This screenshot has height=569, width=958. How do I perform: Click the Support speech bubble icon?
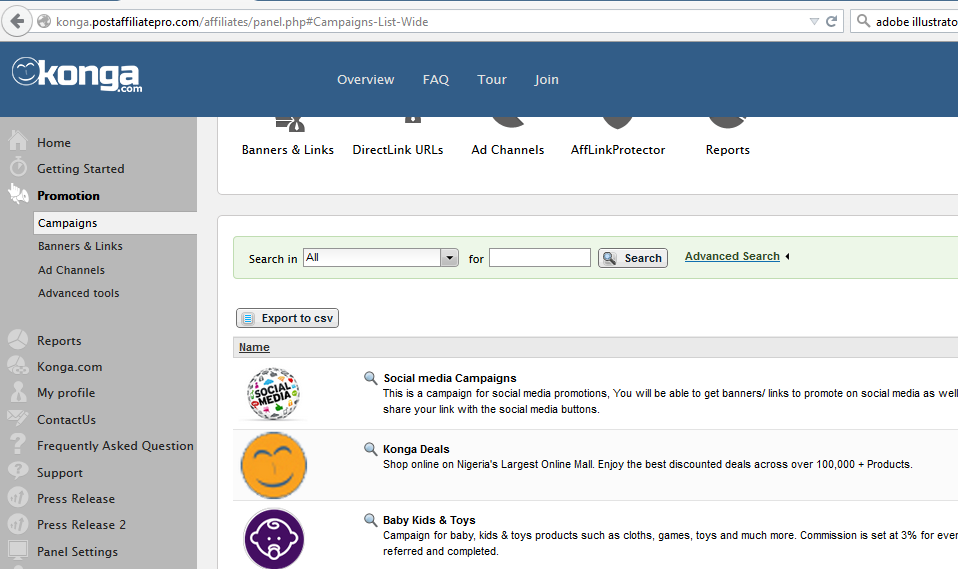coord(18,471)
